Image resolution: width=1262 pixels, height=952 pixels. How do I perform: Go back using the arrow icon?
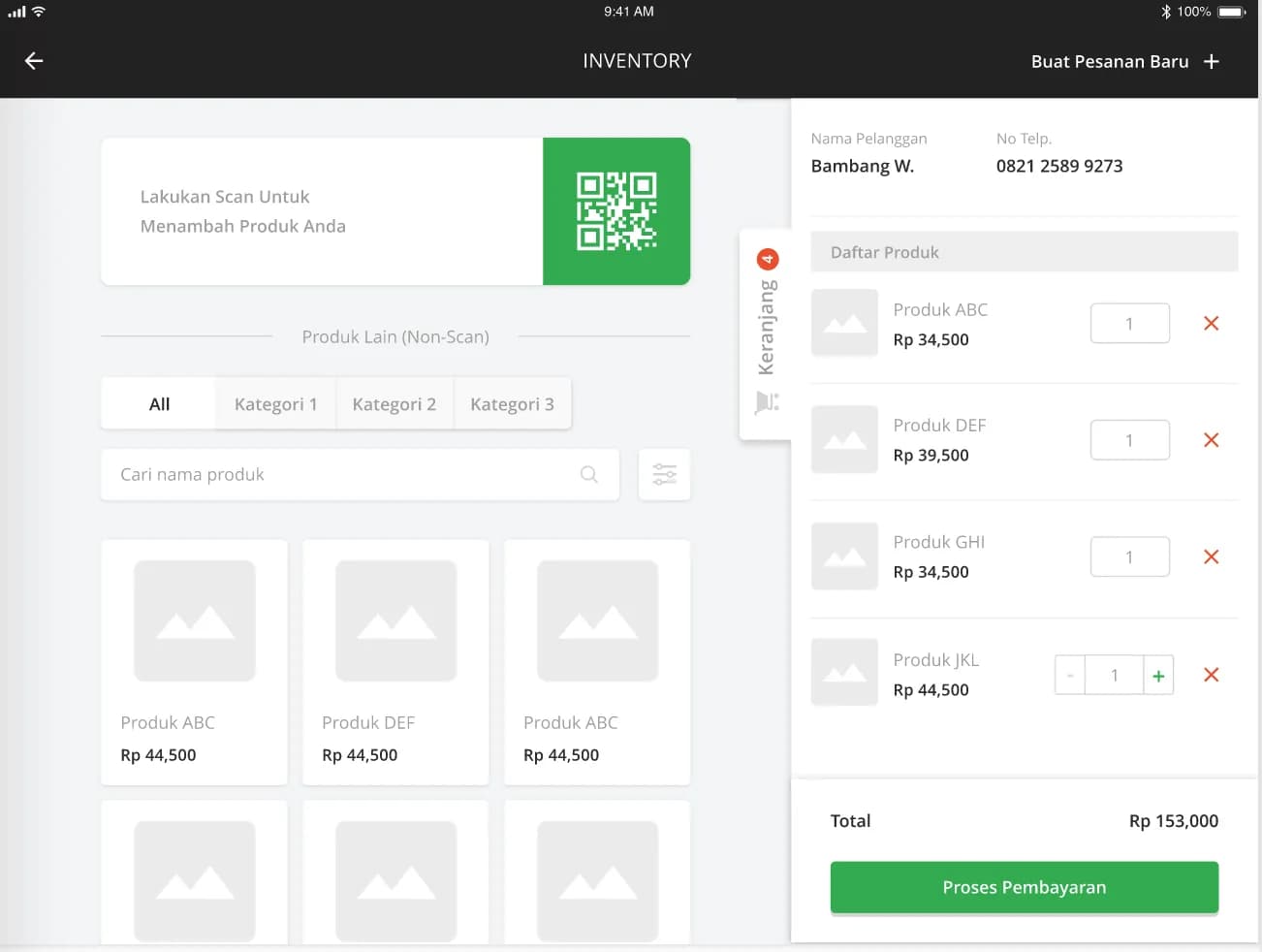(x=34, y=61)
